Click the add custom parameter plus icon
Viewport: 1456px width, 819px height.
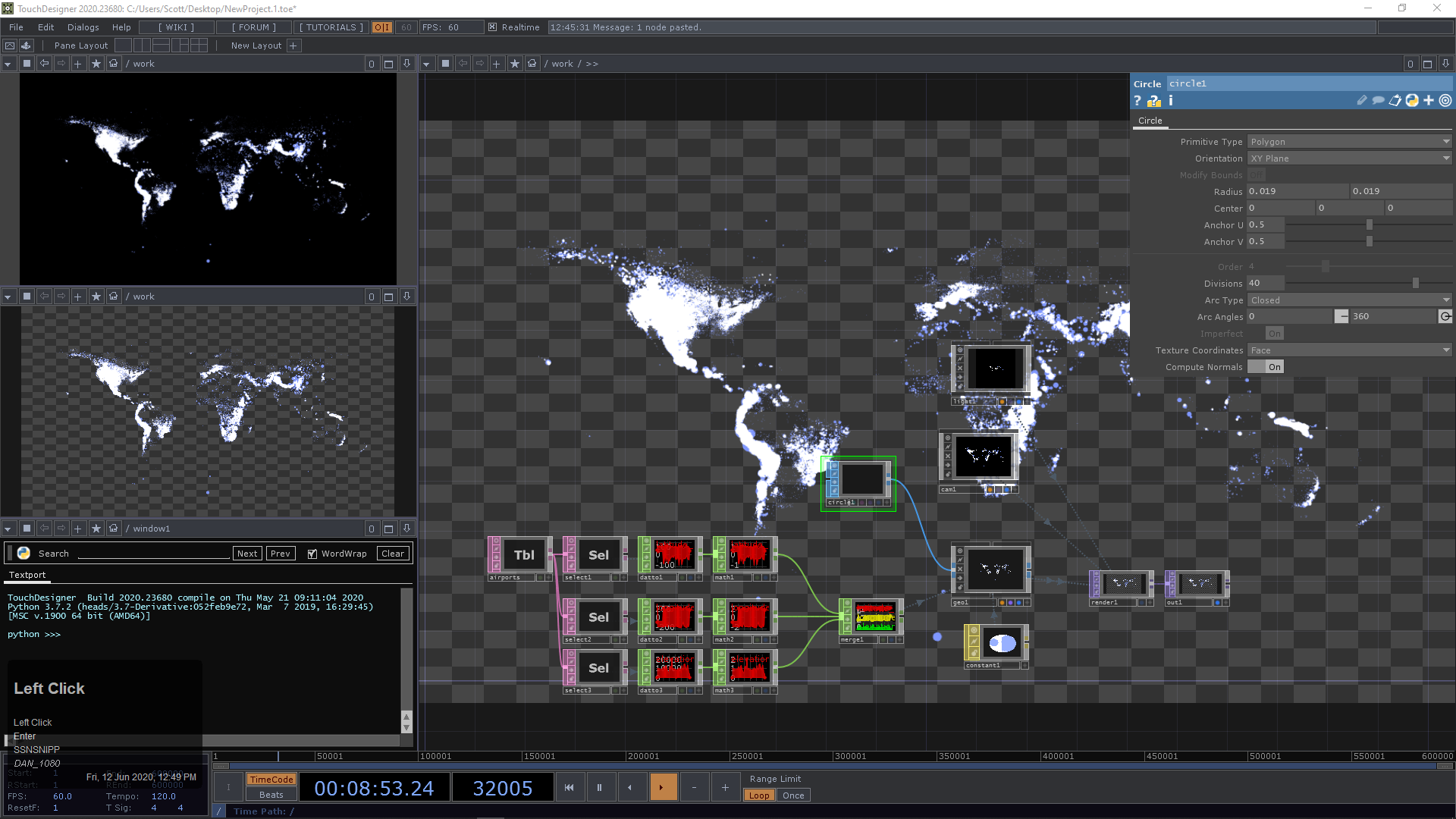[1429, 101]
